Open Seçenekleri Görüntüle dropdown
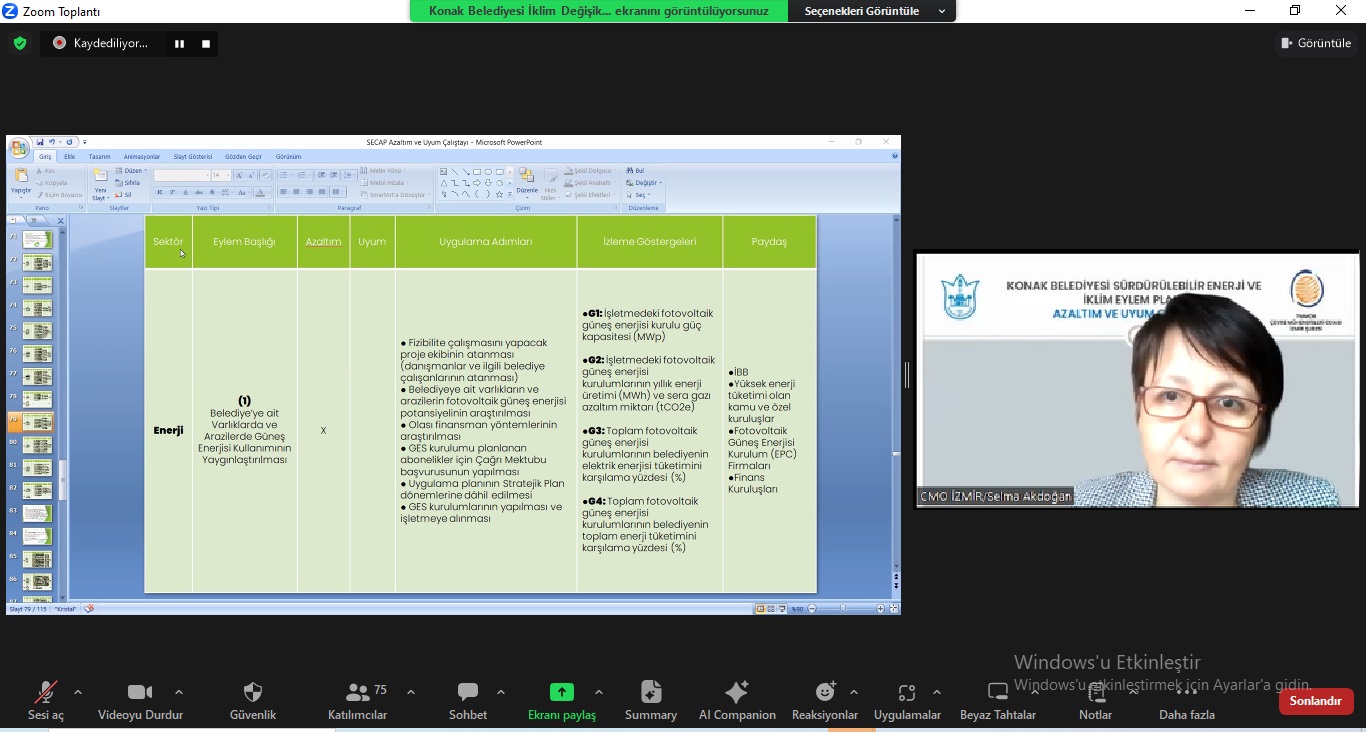Screen dimensions: 1368x738 click(x=868, y=11)
